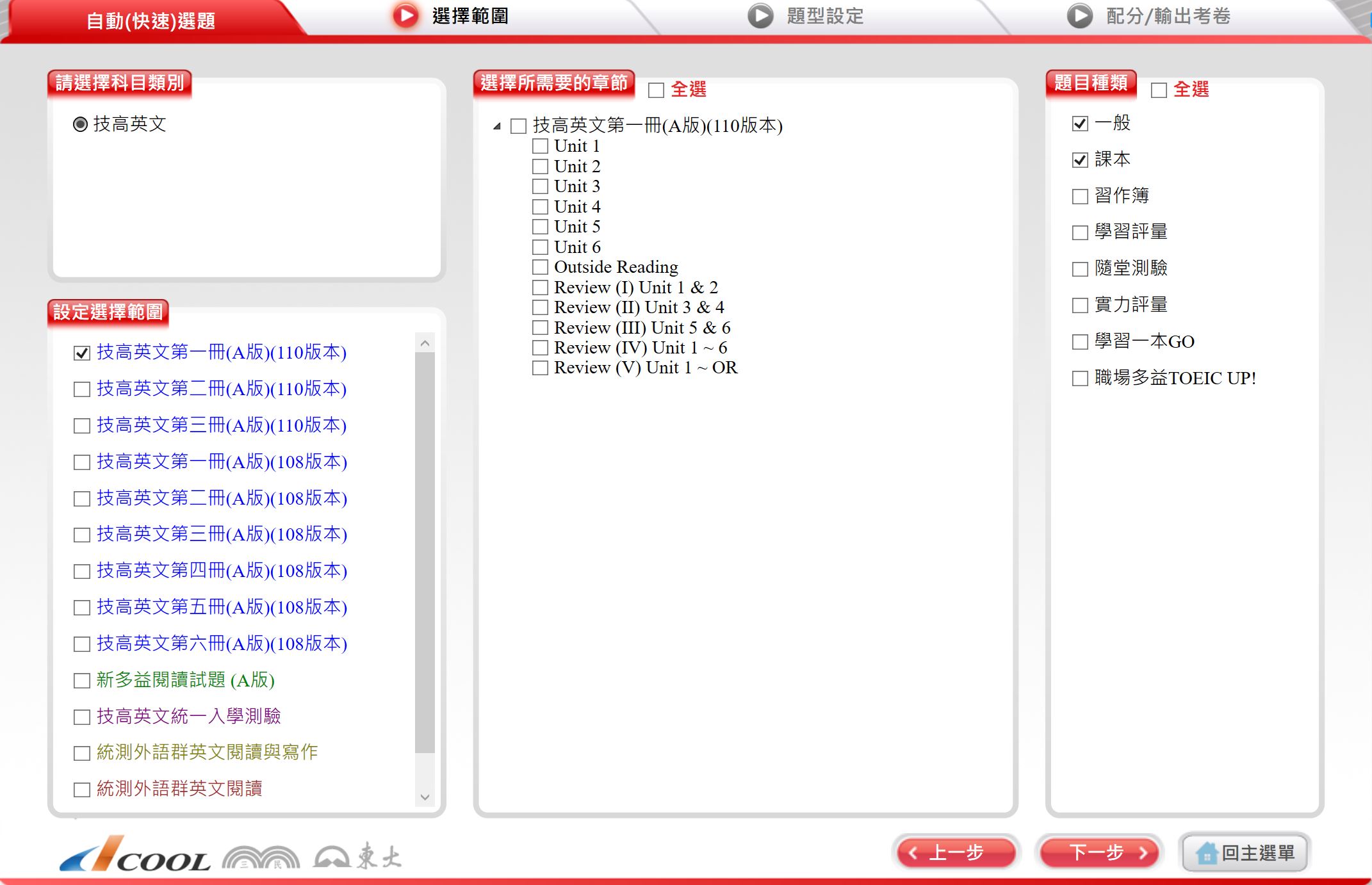Screen dimensions: 1372x885
Task: Uncheck the 一般 question type
Action: (x=1080, y=124)
